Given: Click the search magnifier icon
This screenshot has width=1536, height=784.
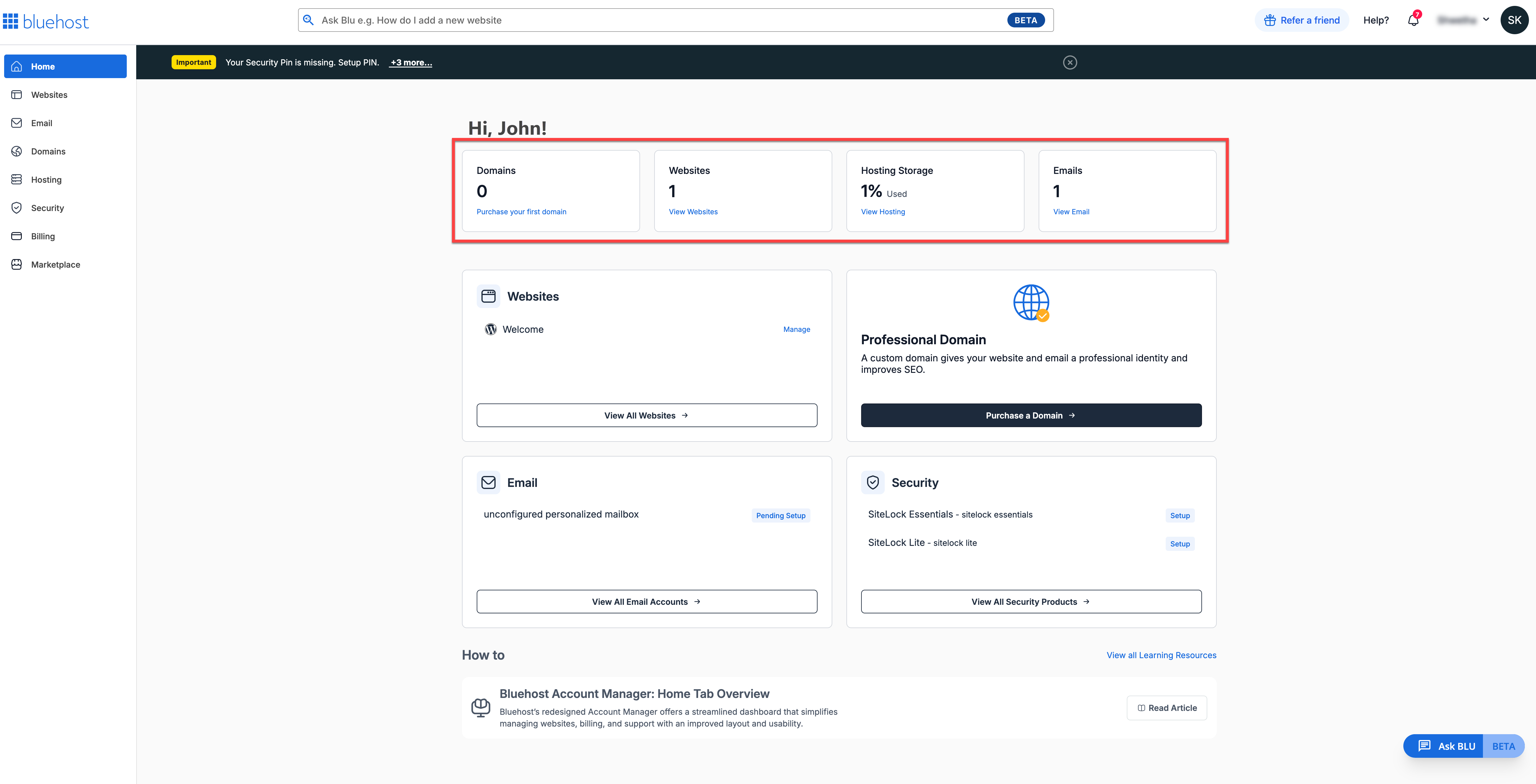Looking at the screenshot, I should pos(309,20).
